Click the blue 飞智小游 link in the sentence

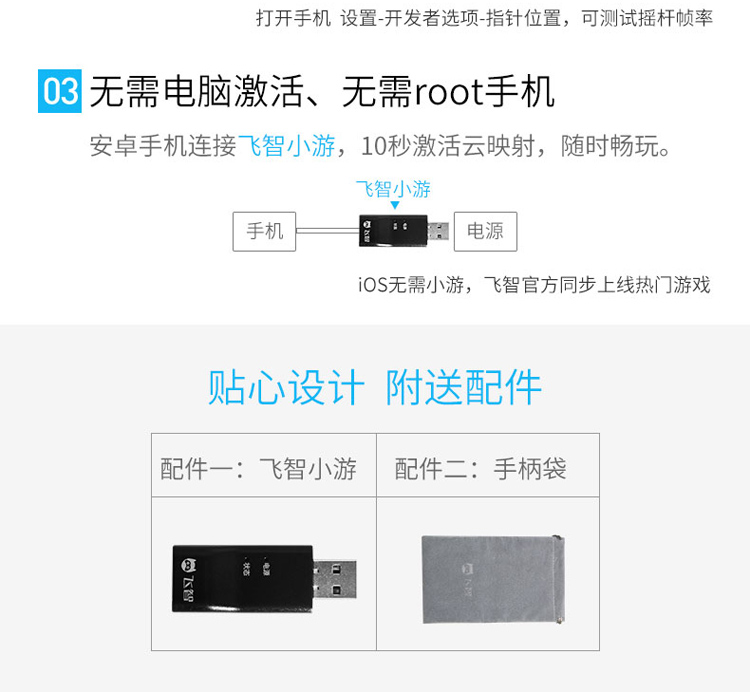point(286,146)
